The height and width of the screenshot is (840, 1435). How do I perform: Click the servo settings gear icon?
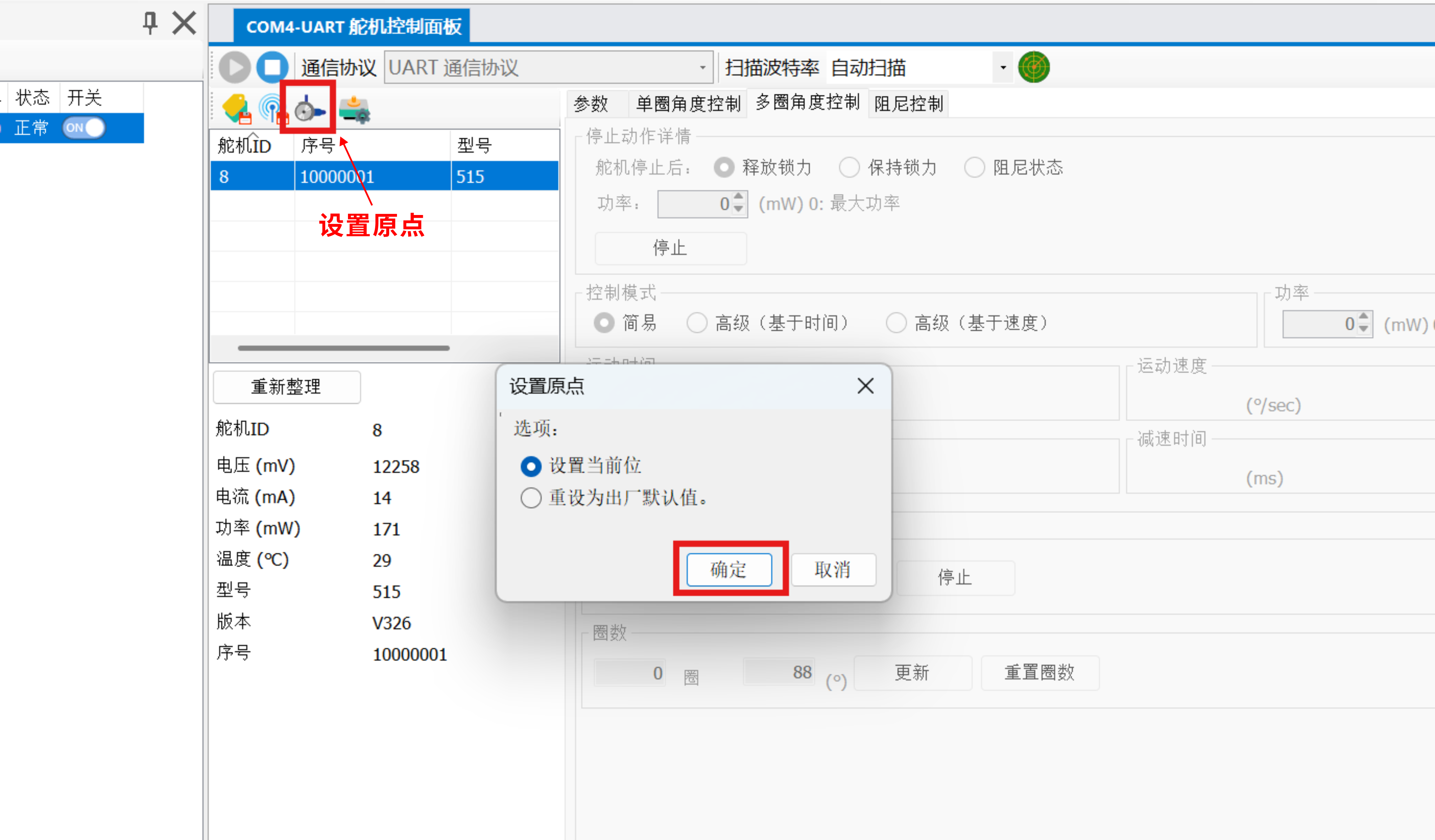[354, 109]
